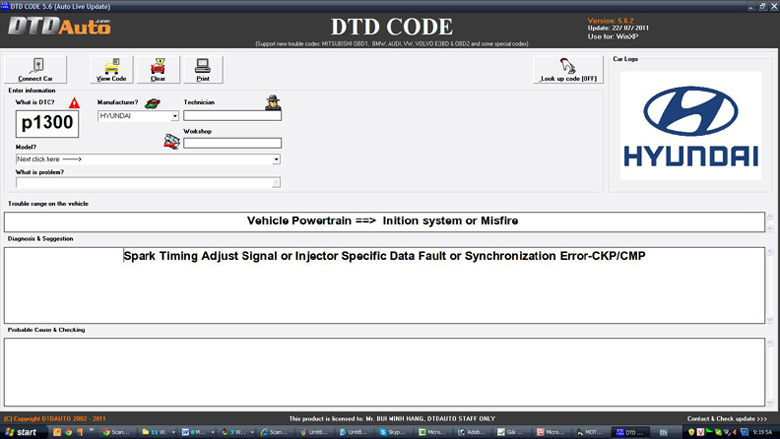This screenshot has height=439, width=780.
Task: Click the technician figure icon
Action: click(273, 102)
